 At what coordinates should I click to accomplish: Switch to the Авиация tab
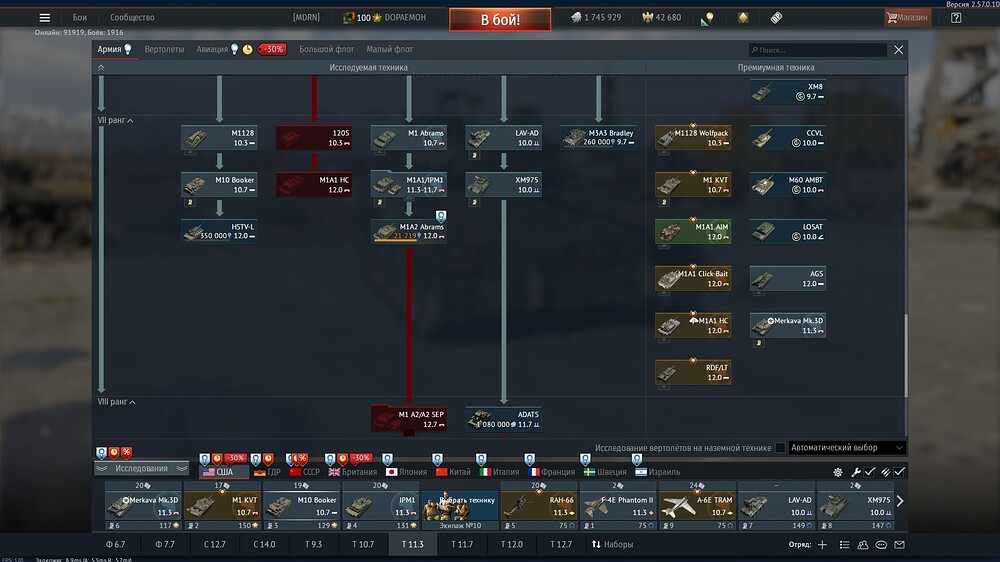tap(212, 49)
